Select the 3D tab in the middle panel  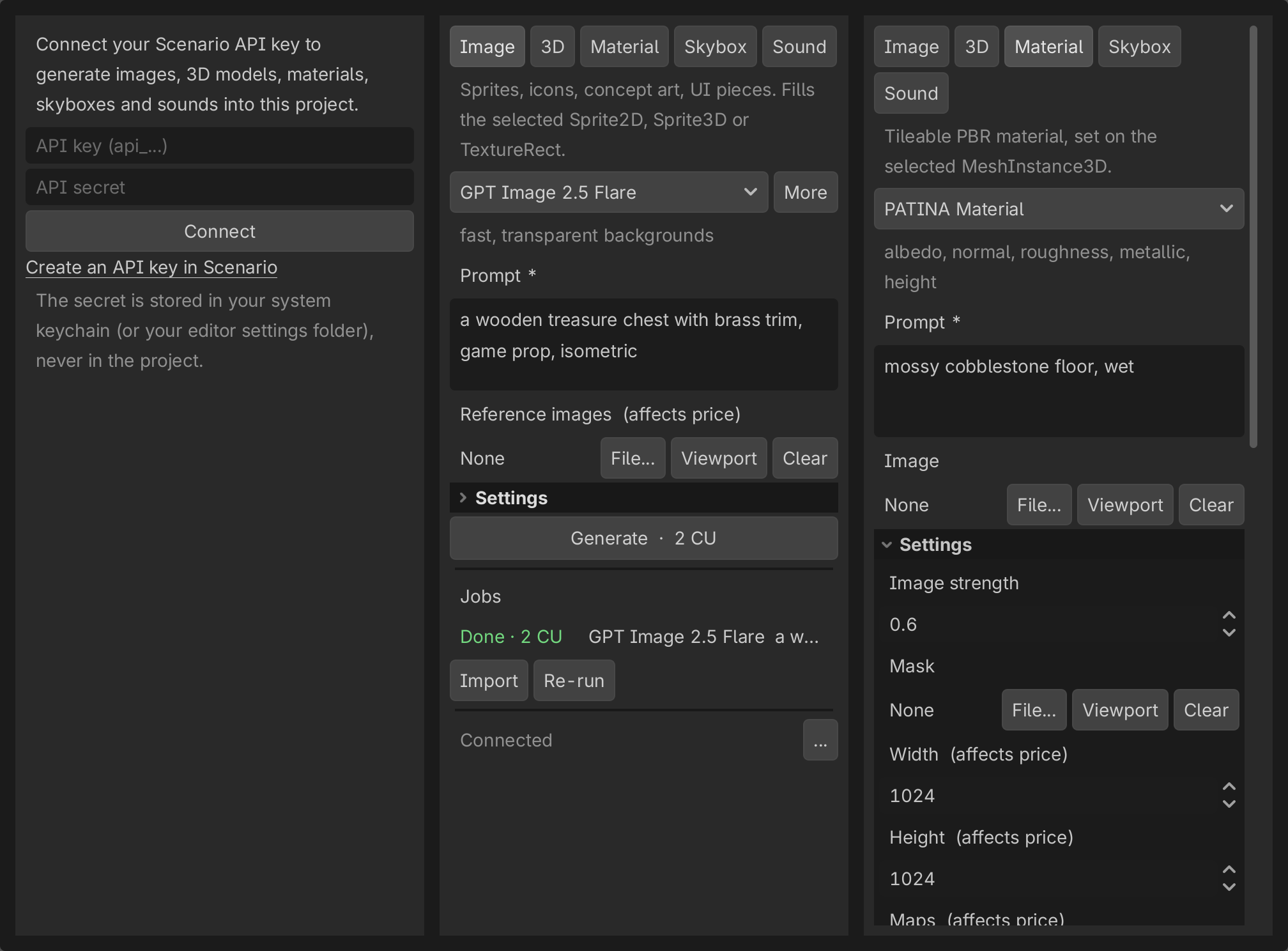click(x=553, y=47)
